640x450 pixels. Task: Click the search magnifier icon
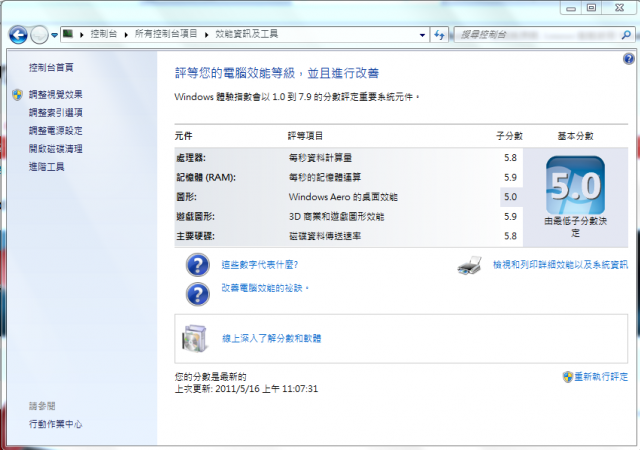(626, 35)
